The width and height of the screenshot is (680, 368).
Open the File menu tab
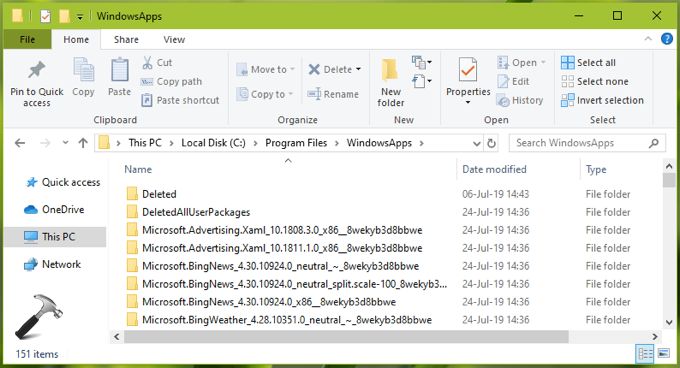click(27, 39)
